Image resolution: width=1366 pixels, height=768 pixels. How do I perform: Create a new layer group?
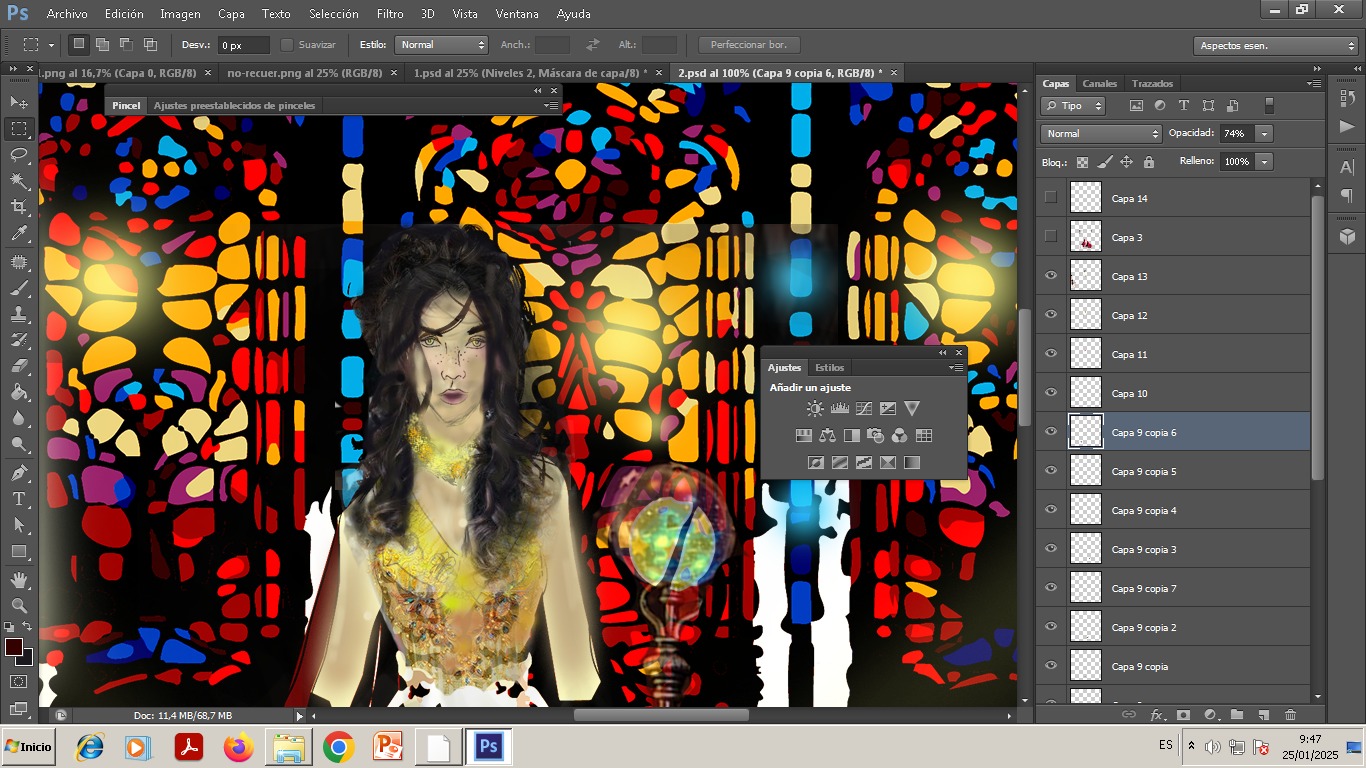[x=1237, y=714]
